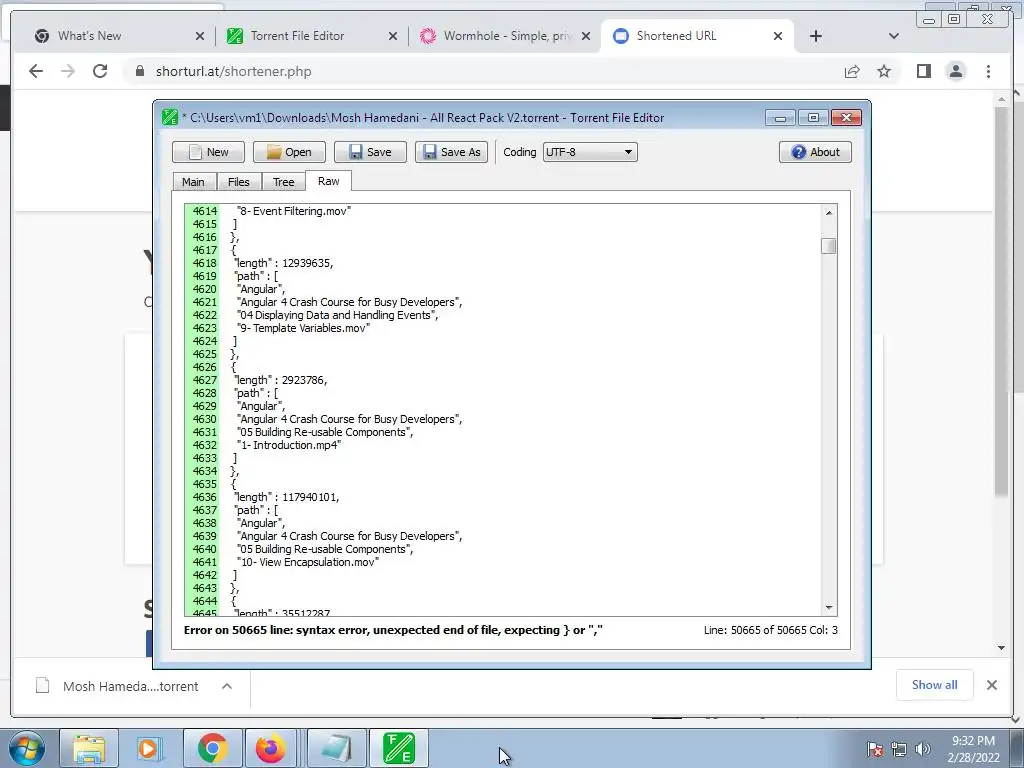Click the "Line: 50665 of 50665 Col: 3" status

tap(771, 630)
